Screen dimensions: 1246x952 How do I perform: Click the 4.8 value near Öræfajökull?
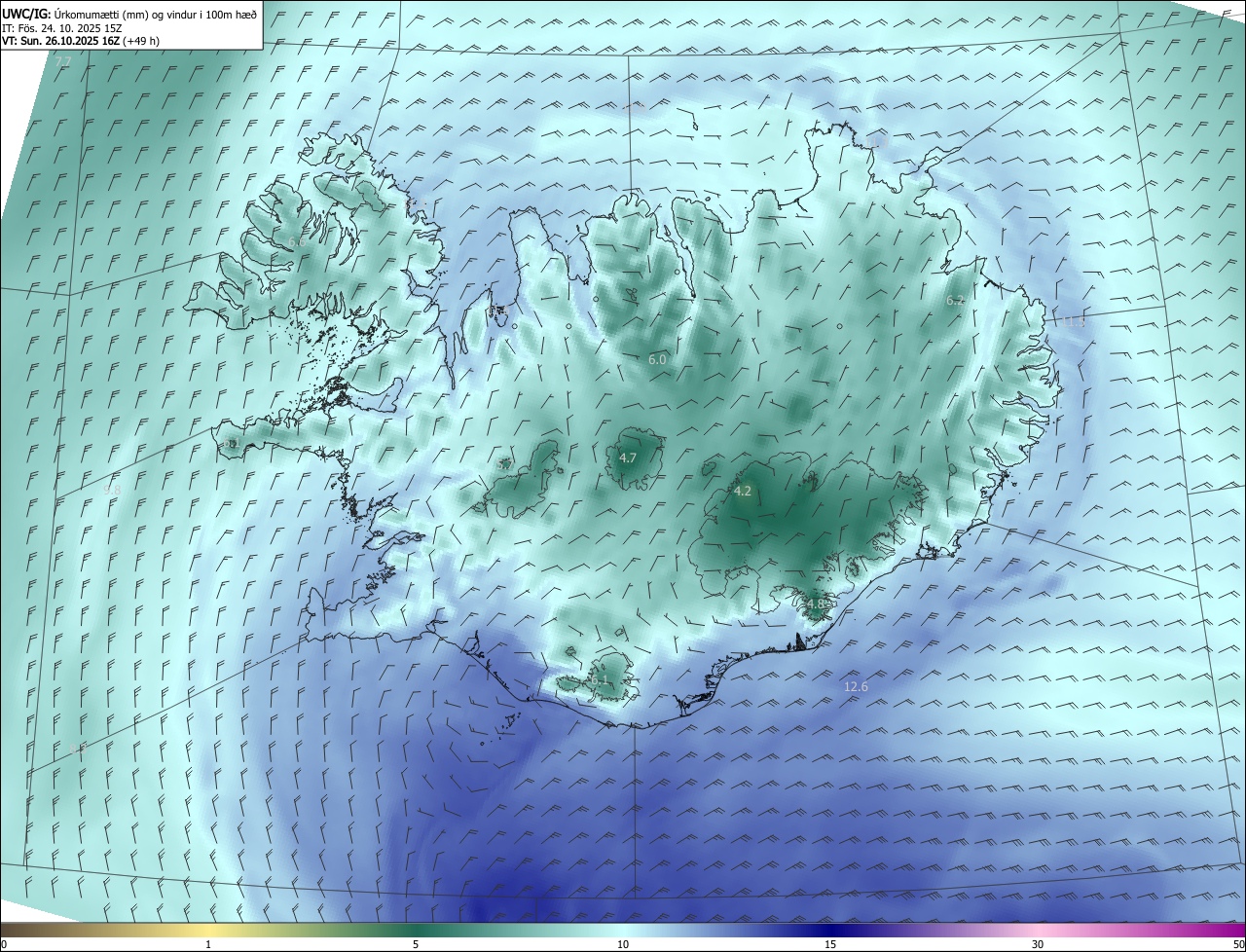coord(816,604)
